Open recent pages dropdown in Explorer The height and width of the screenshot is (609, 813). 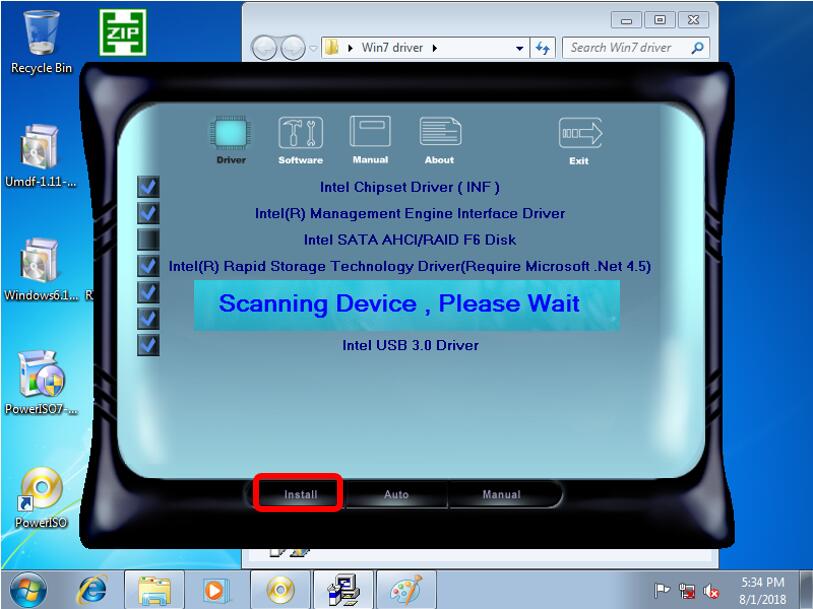pos(313,48)
